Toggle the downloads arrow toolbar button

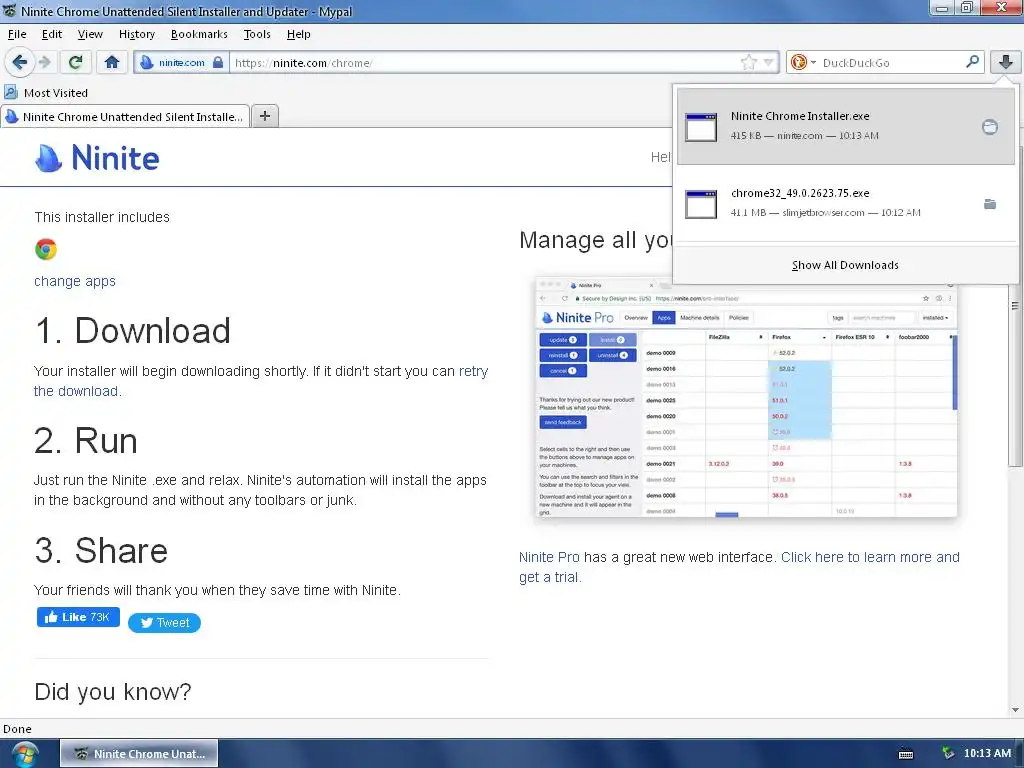click(1005, 62)
